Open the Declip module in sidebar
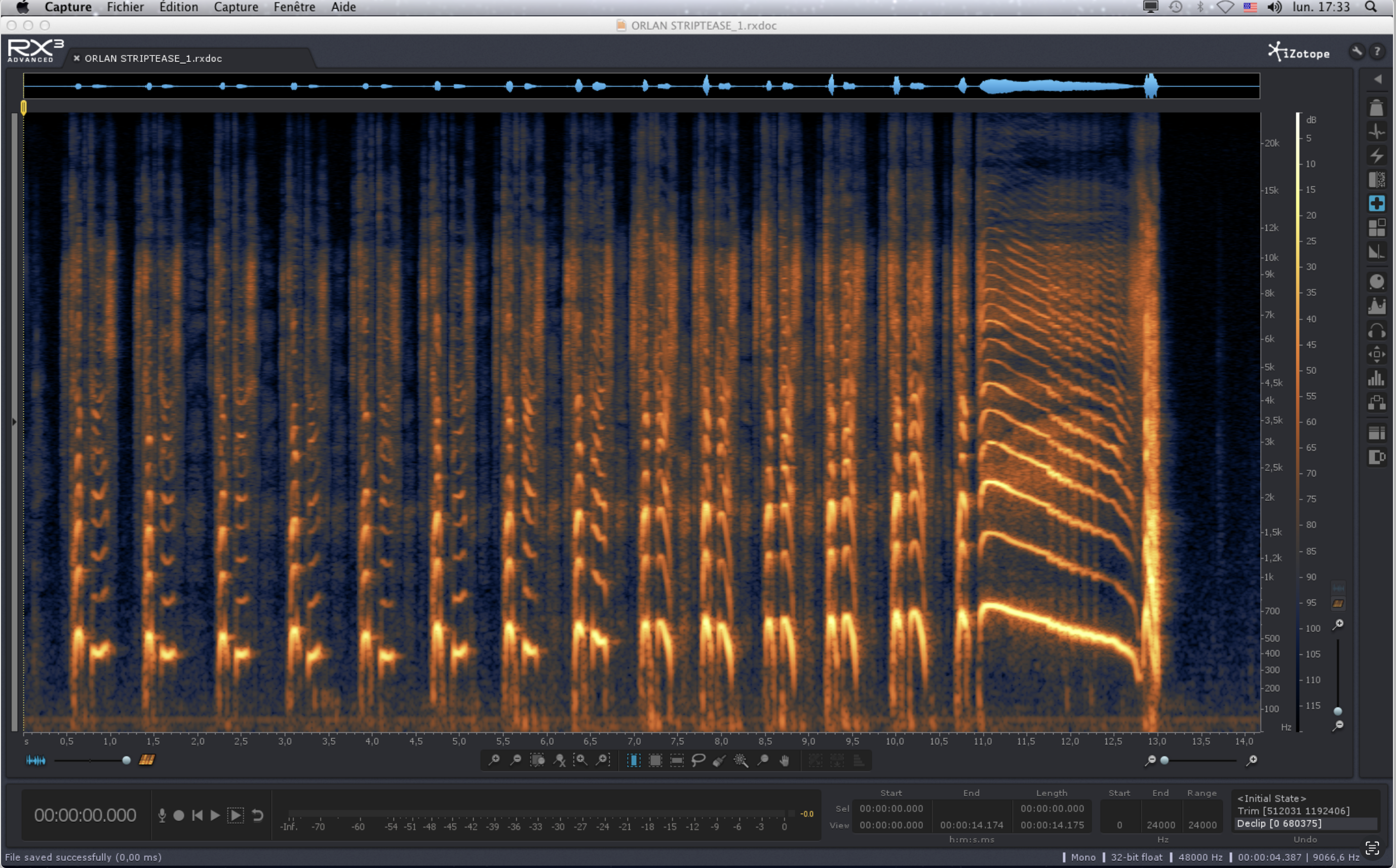 click(1376, 108)
